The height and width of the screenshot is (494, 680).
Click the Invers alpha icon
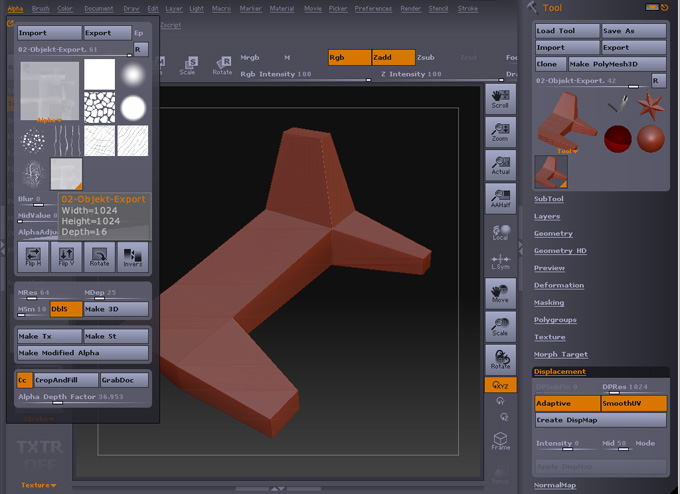132,256
